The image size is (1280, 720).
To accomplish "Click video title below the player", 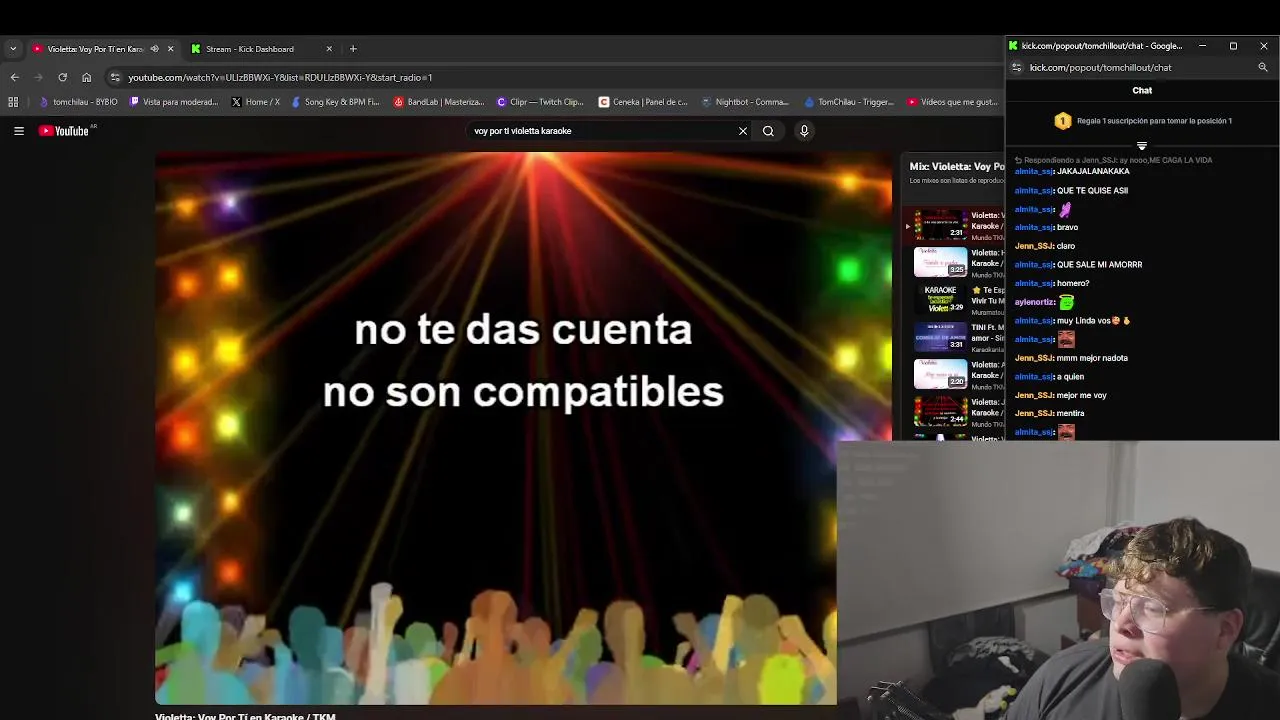I will (x=245, y=716).
